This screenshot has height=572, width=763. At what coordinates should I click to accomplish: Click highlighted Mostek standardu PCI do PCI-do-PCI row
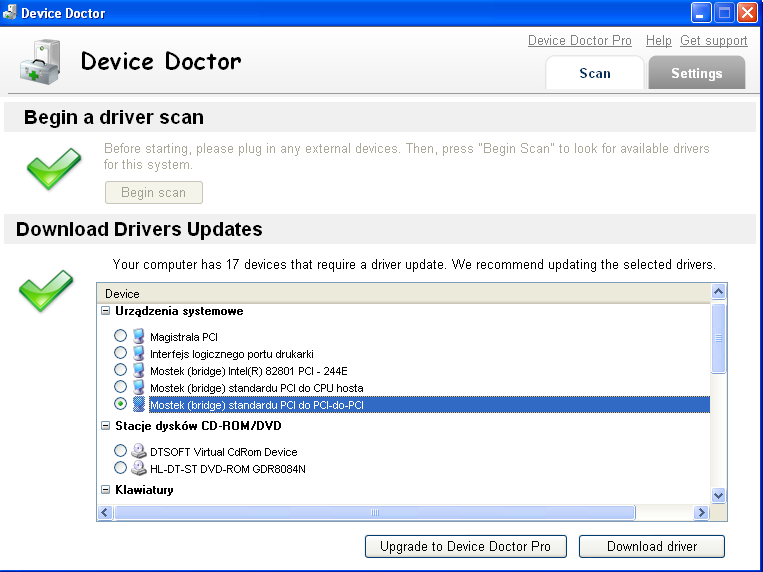tap(429, 405)
